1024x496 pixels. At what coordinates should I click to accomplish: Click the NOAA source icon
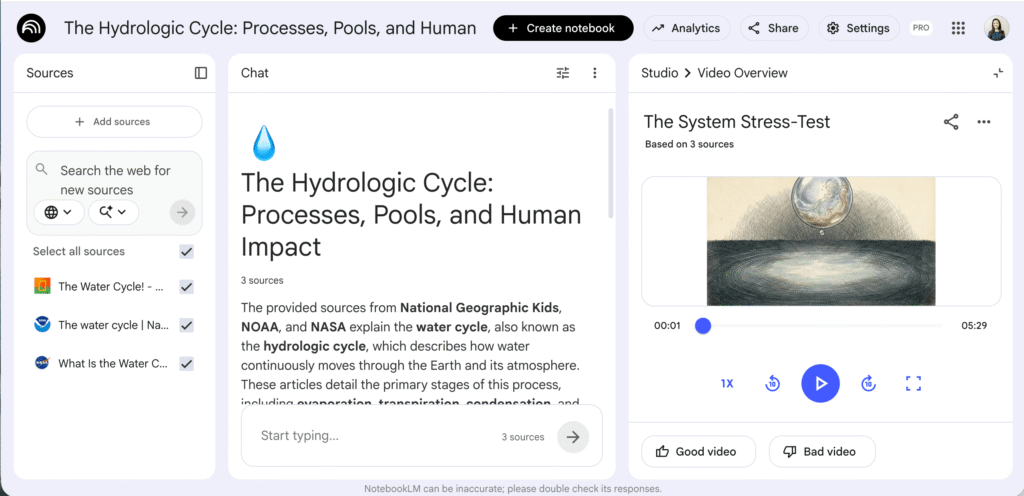click(42, 324)
